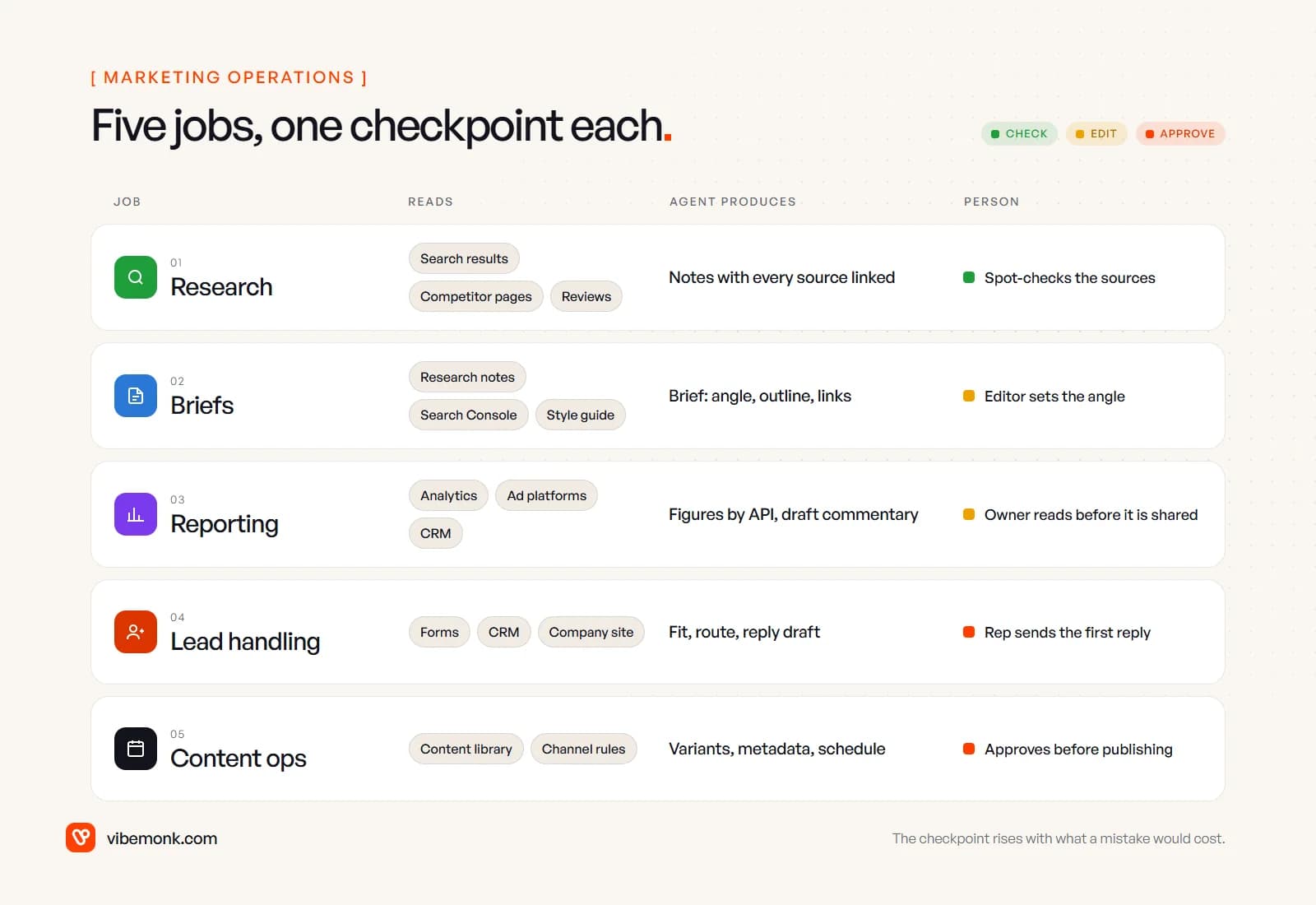Image resolution: width=1316 pixels, height=905 pixels.
Task: Click the green dot beside Spot-checks the sources
Action: [x=969, y=277]
